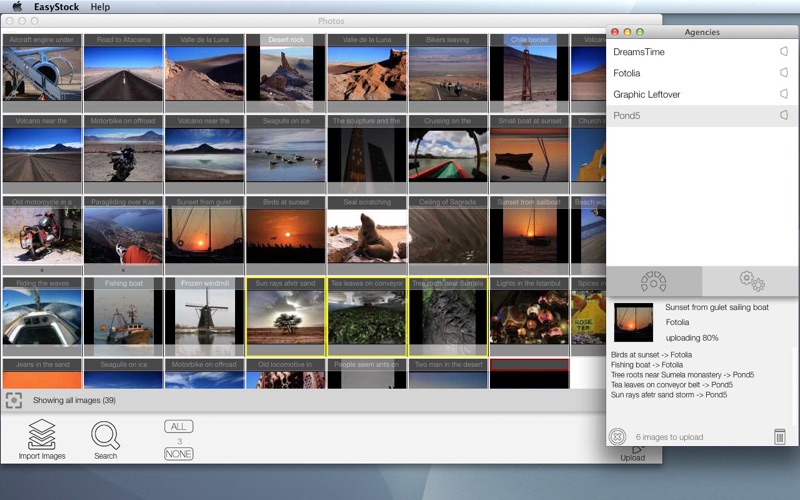
Task: Select the 'People seem ants on' photo
Action: [366, 373]
